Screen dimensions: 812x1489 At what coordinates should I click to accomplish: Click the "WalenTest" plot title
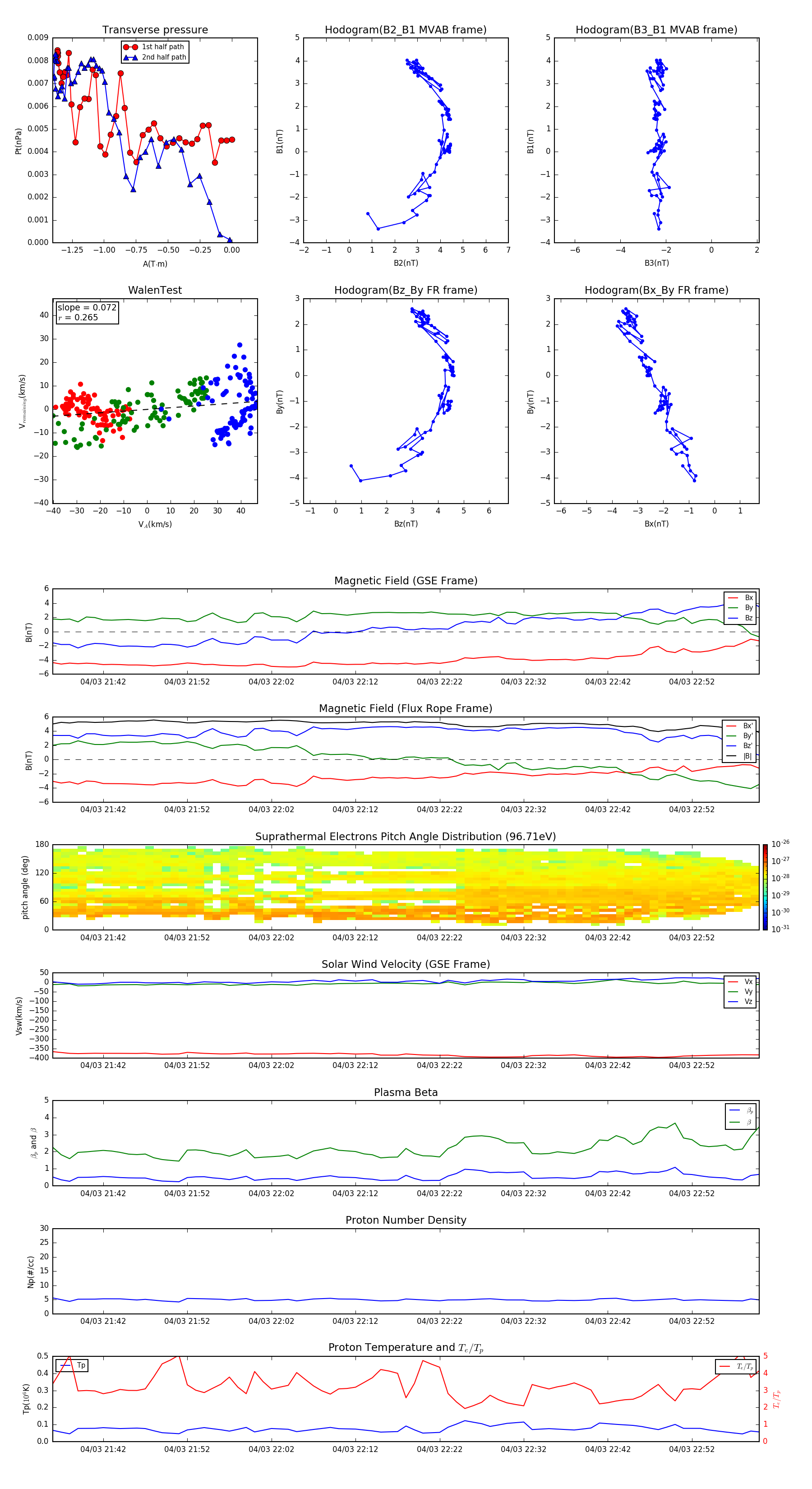pyautogui.click(x=155, y=290)
